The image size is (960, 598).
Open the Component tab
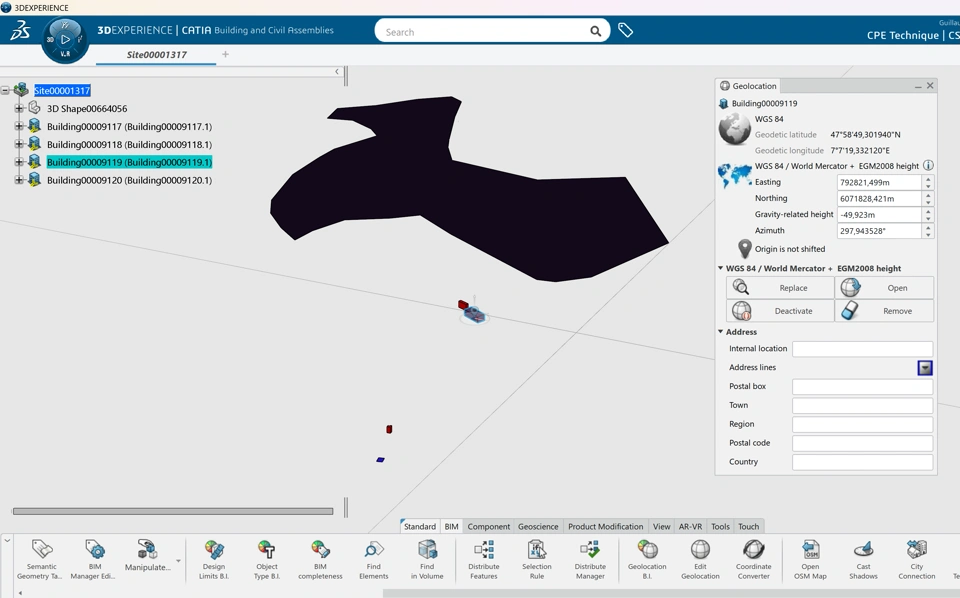(x=489, y=526)
